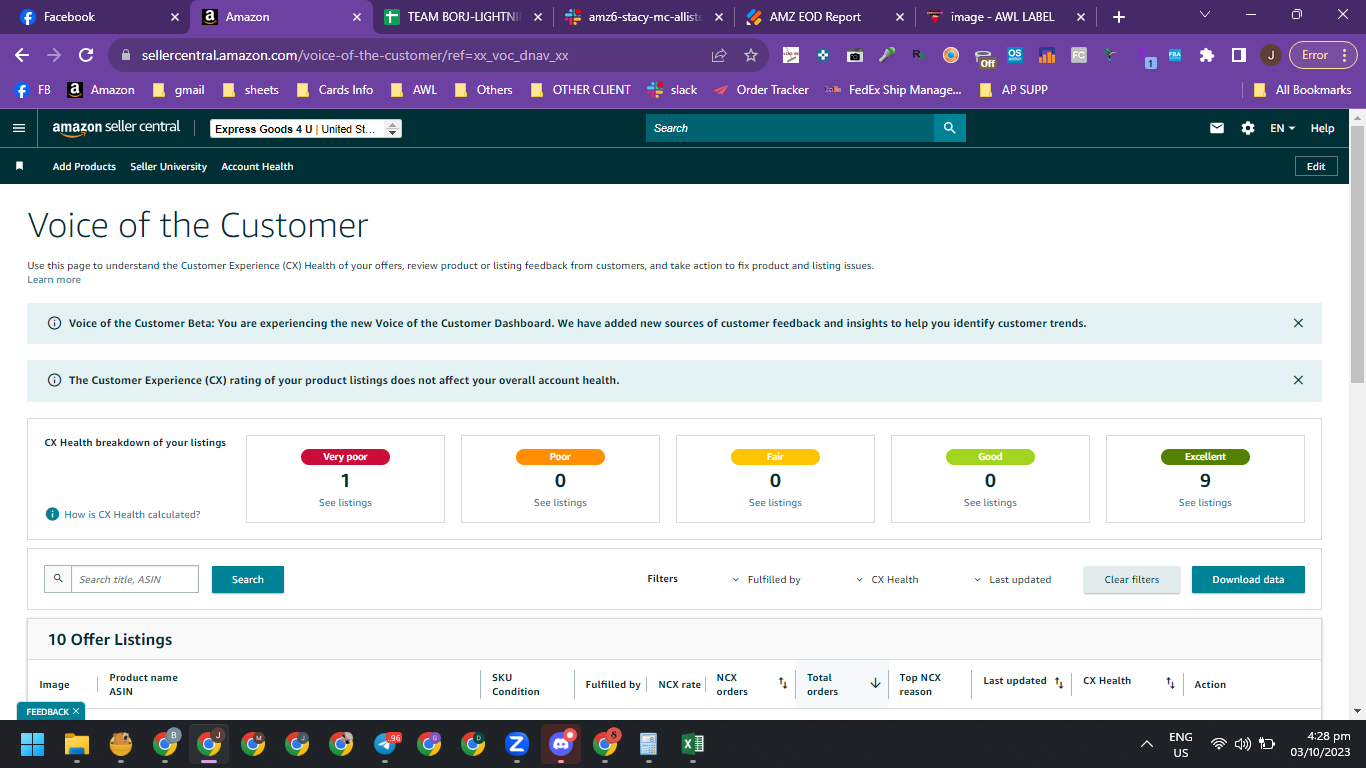View site information padlock icon

(x=125, y=55)
